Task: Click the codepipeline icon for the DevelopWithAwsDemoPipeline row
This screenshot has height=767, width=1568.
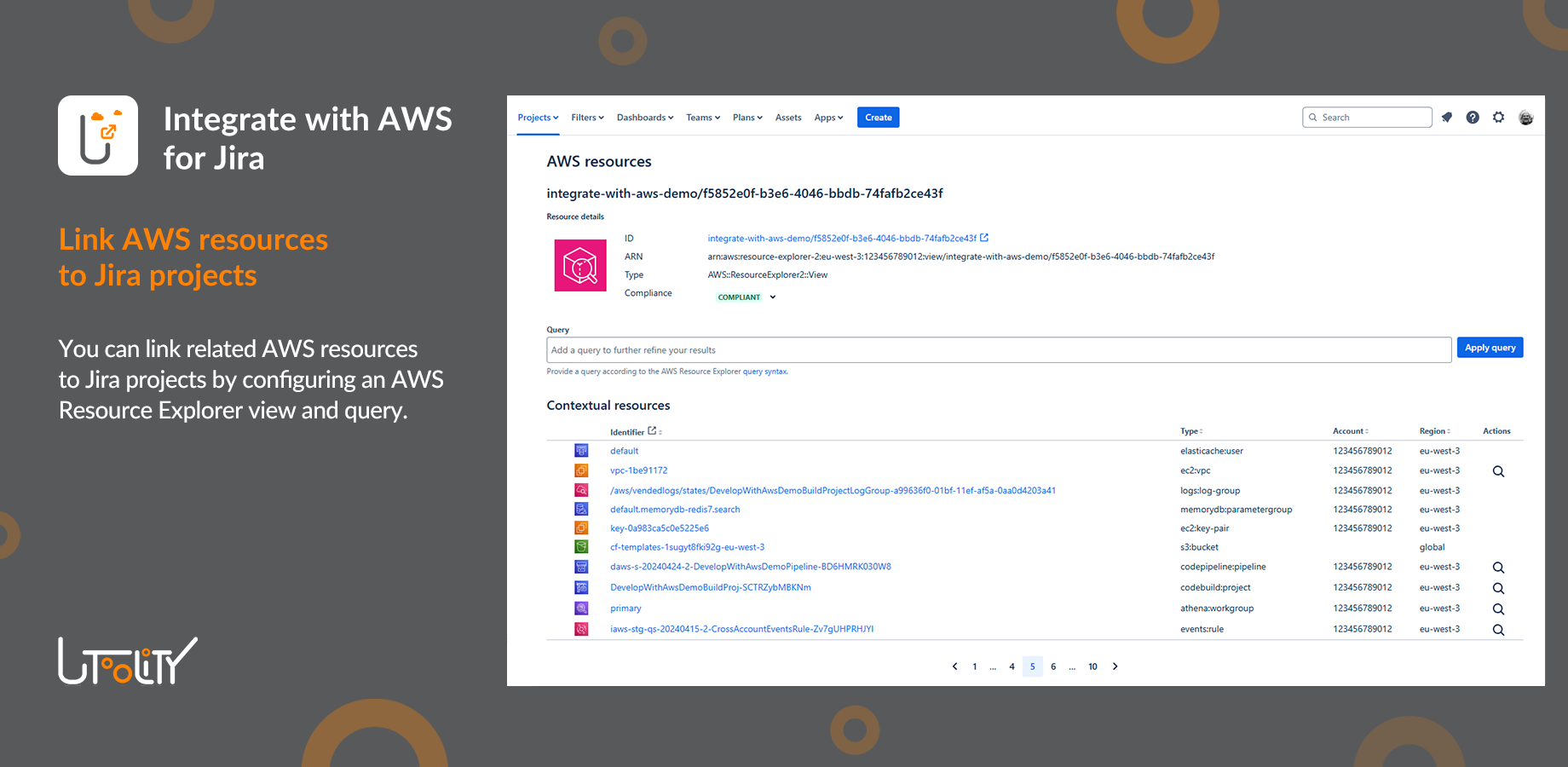Action: (x=581, y=566)
